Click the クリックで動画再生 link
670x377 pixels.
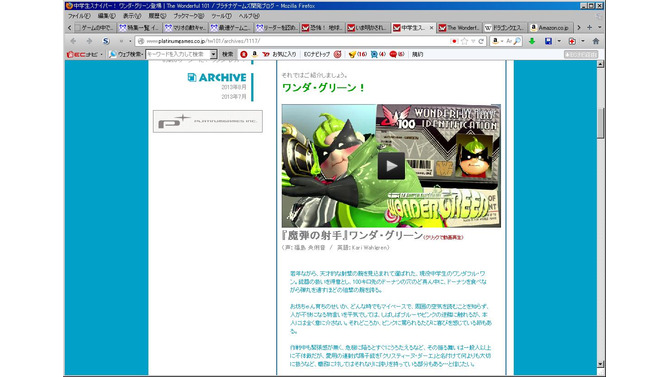(x=444, y=237)
